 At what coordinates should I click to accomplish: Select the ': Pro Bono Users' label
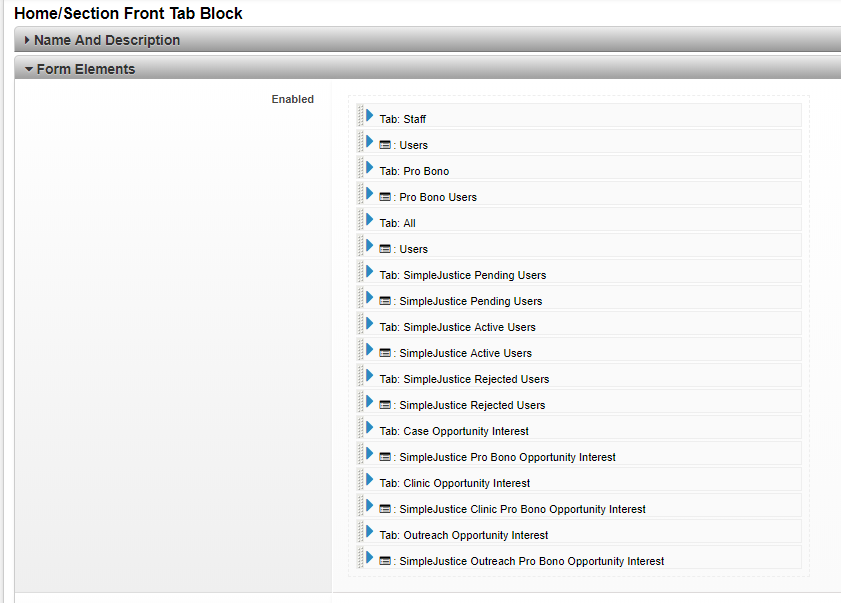point(435,197)
